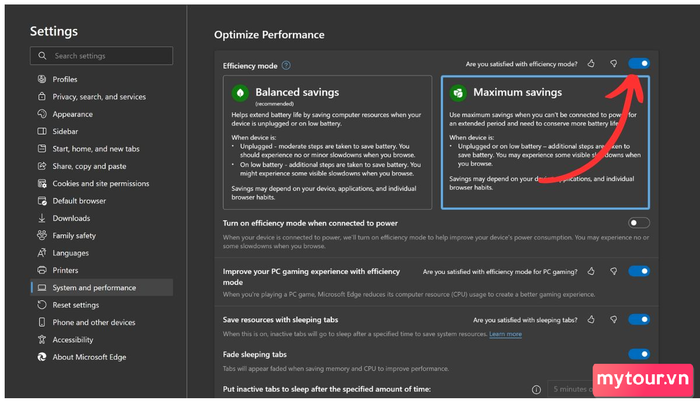The image size is (700, 405).
Task: Click the Efficiency mode help question icon
Action: click(286, 66)
